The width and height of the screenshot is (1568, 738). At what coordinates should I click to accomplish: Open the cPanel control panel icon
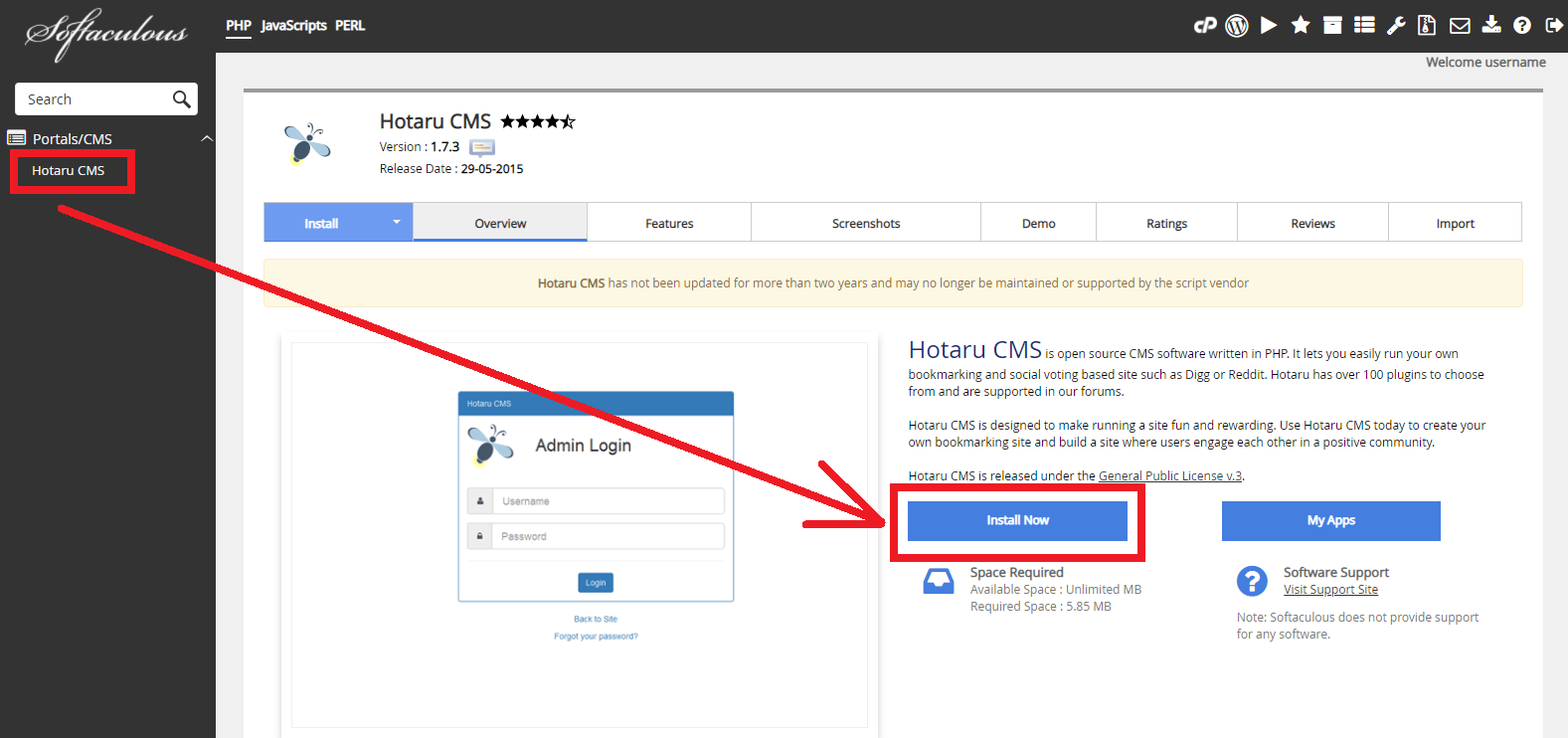pos(1205,26)
